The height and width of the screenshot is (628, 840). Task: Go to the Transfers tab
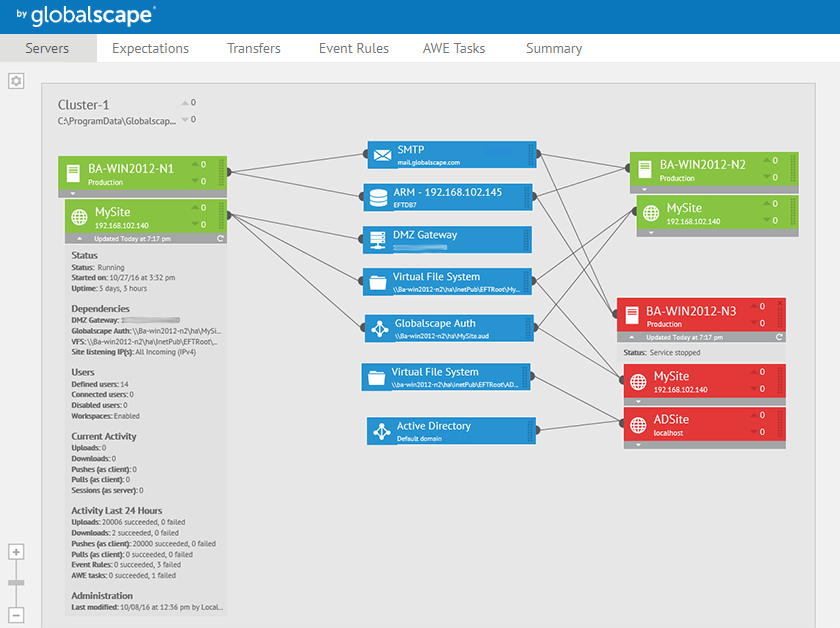pyautogui.click(x=254, y=48)
